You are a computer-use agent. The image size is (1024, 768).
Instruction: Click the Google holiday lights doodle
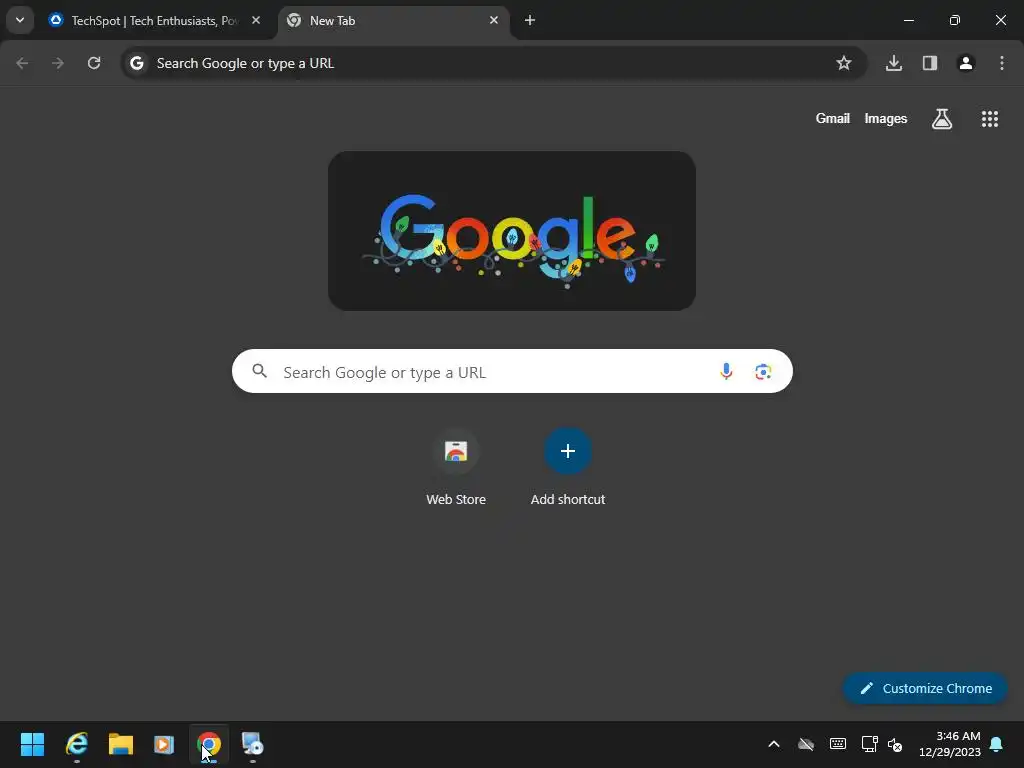[512, 231]
